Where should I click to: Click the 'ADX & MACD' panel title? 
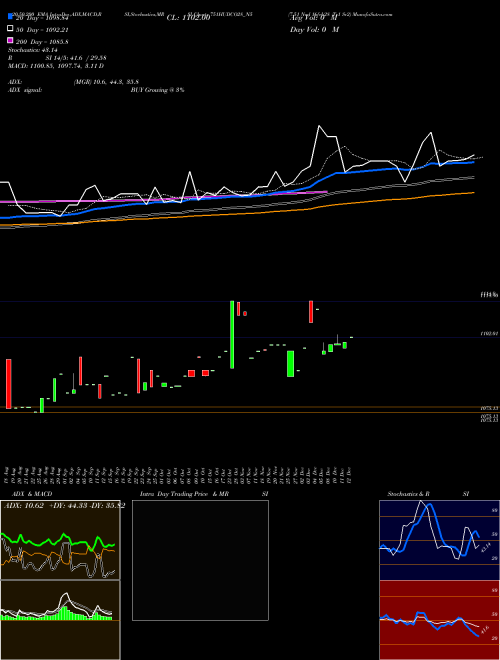tap(32, 494)
